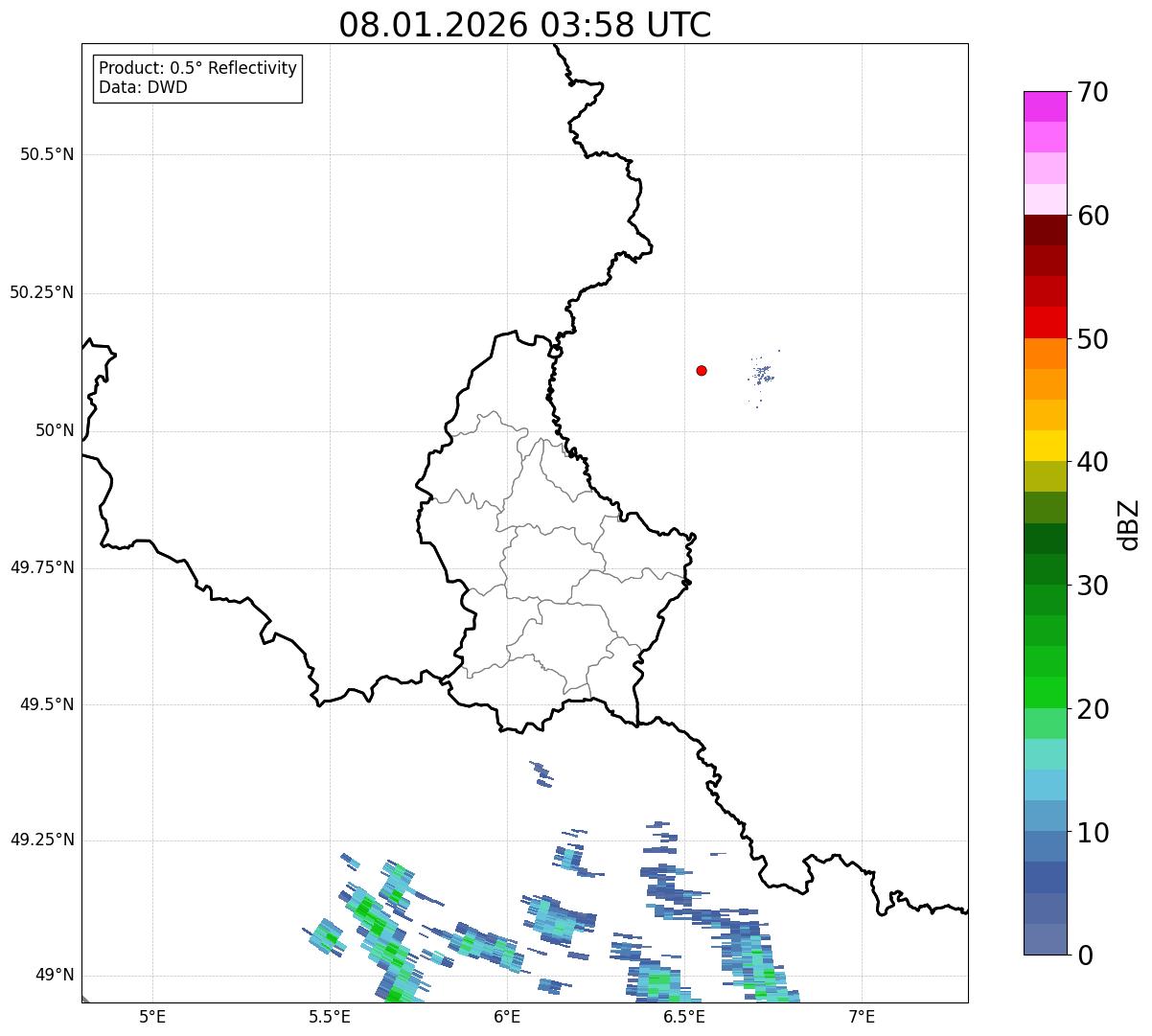Click the orange colorbar segment below 50
This screenshot has width=1152, height=1036.
1045,354
